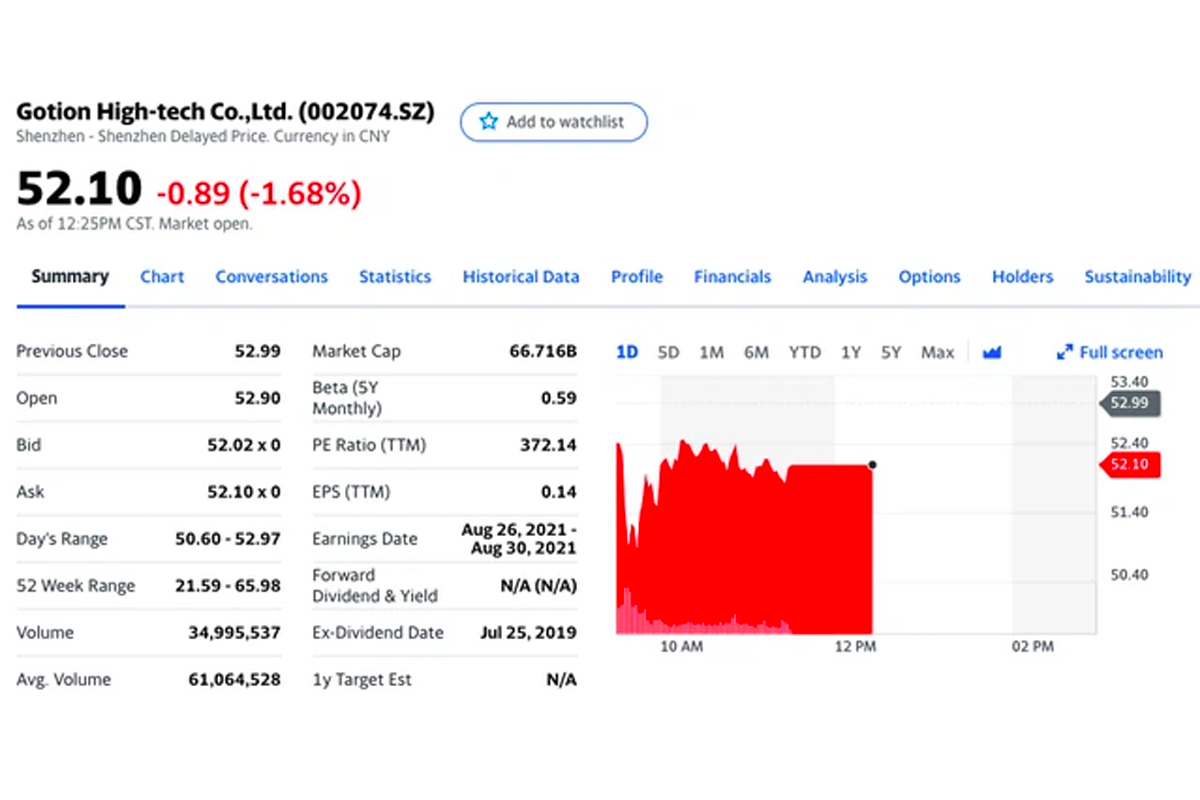Click the Ex-Dividend Date value Jul 25, 2019

coord(528,633)
